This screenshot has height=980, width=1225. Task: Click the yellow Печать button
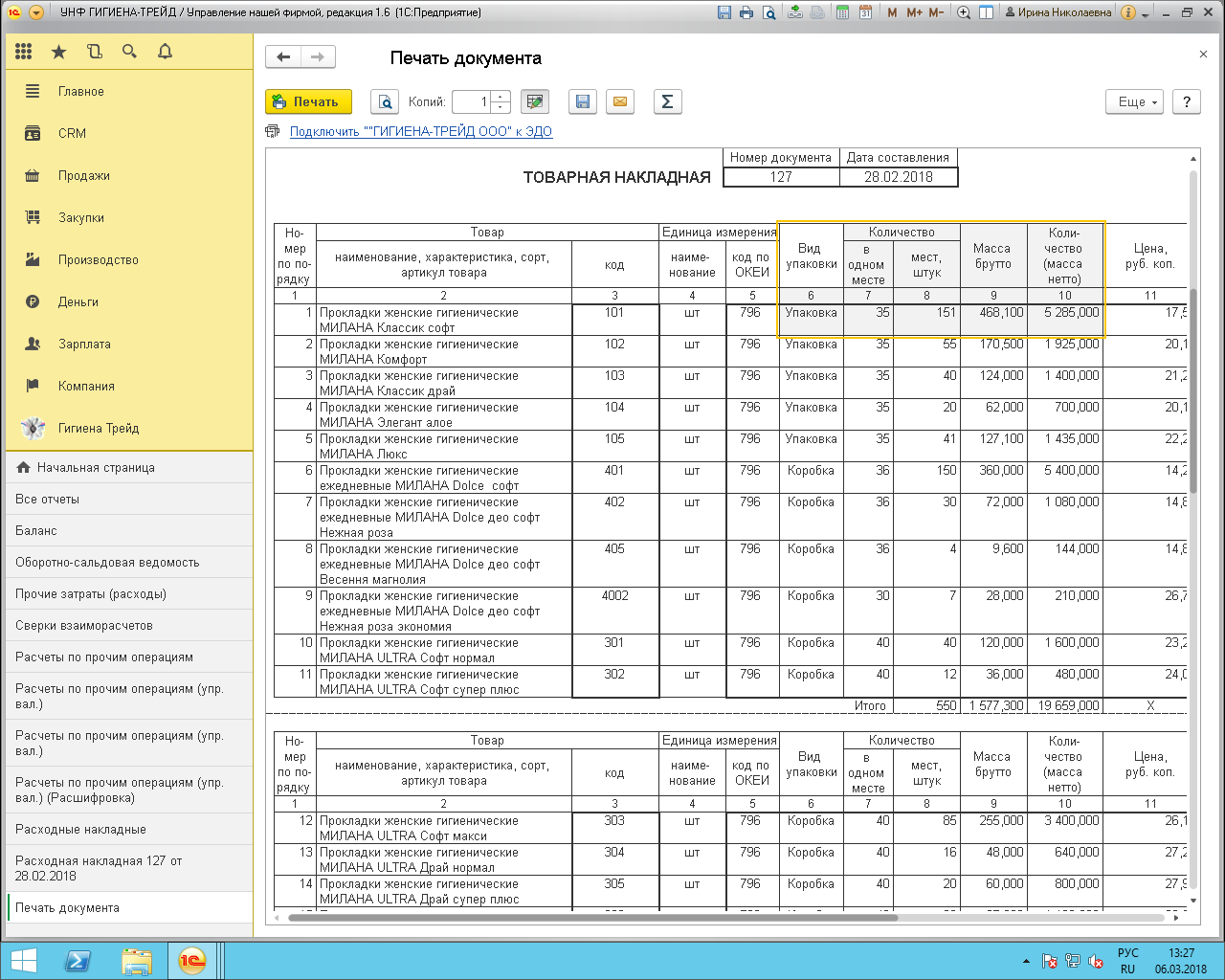pos(307,101)
